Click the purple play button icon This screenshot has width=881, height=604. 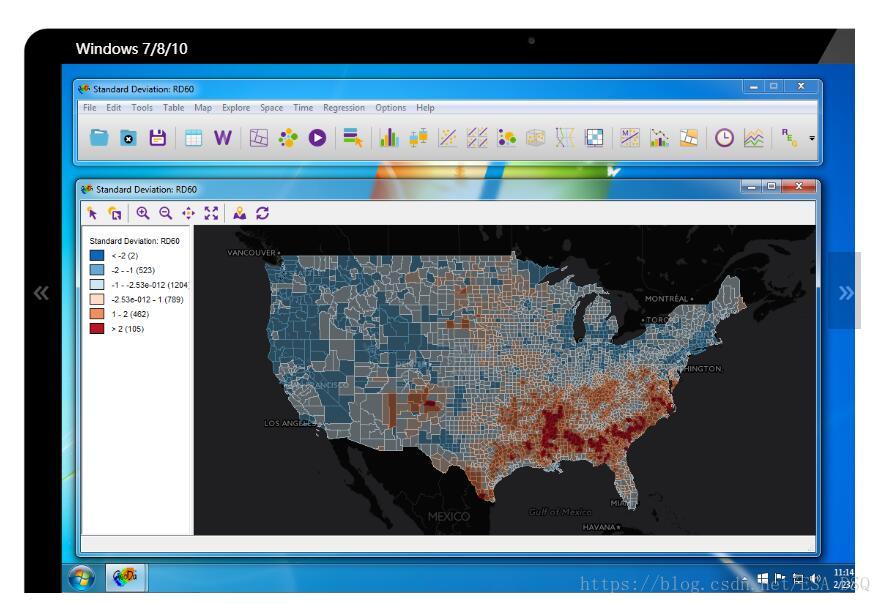pos(317,137)
